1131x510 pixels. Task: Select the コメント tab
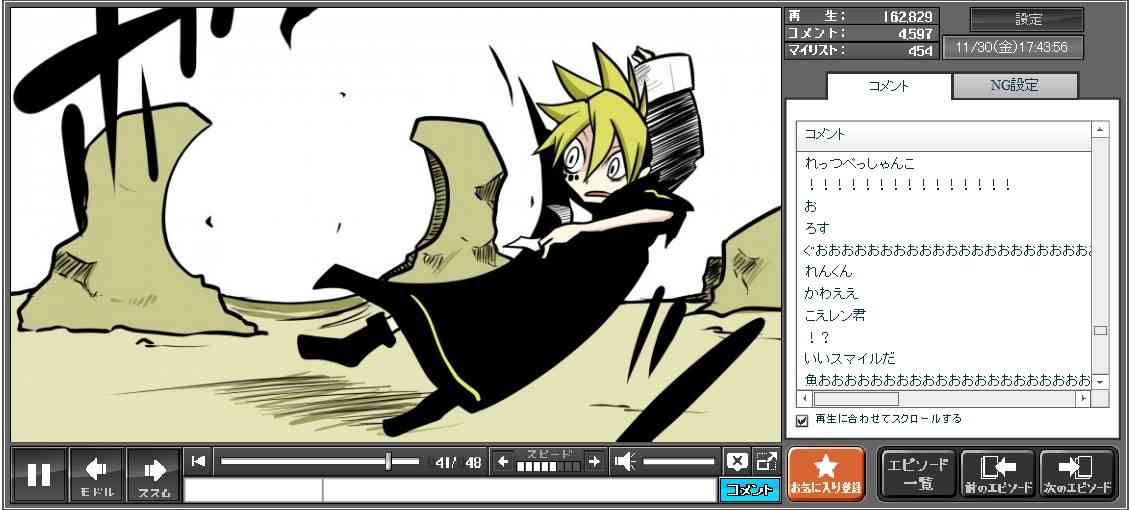pyautogui.click(x=888, y=86)
